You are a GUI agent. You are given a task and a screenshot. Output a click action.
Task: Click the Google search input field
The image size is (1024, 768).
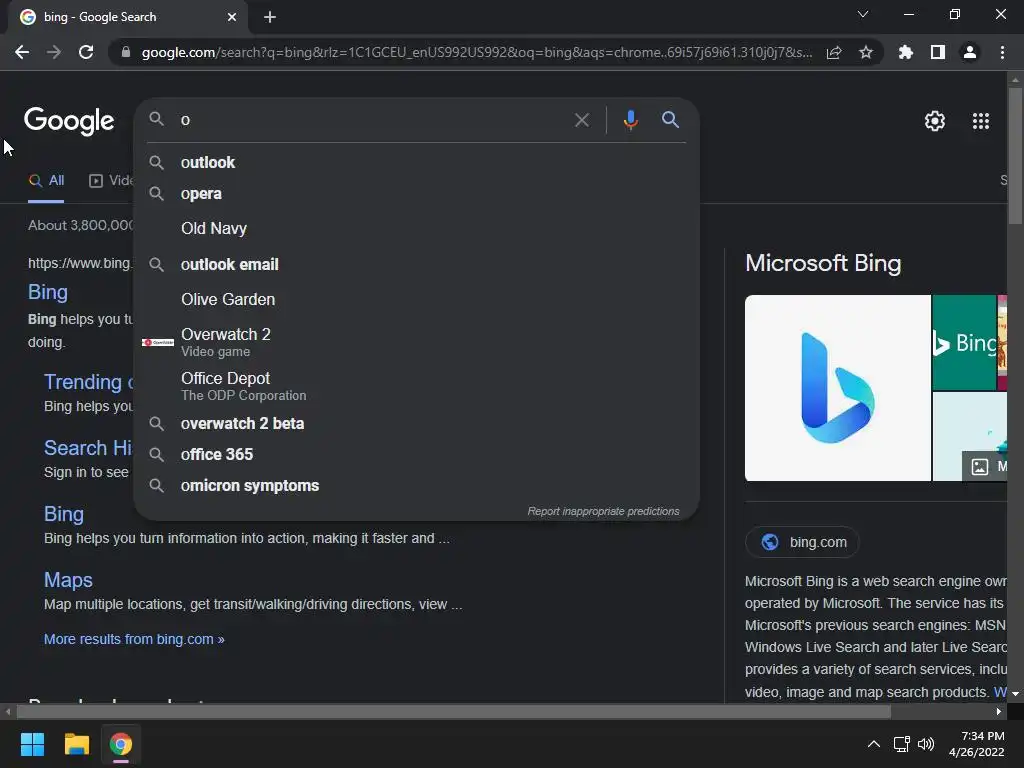point(372,120)
